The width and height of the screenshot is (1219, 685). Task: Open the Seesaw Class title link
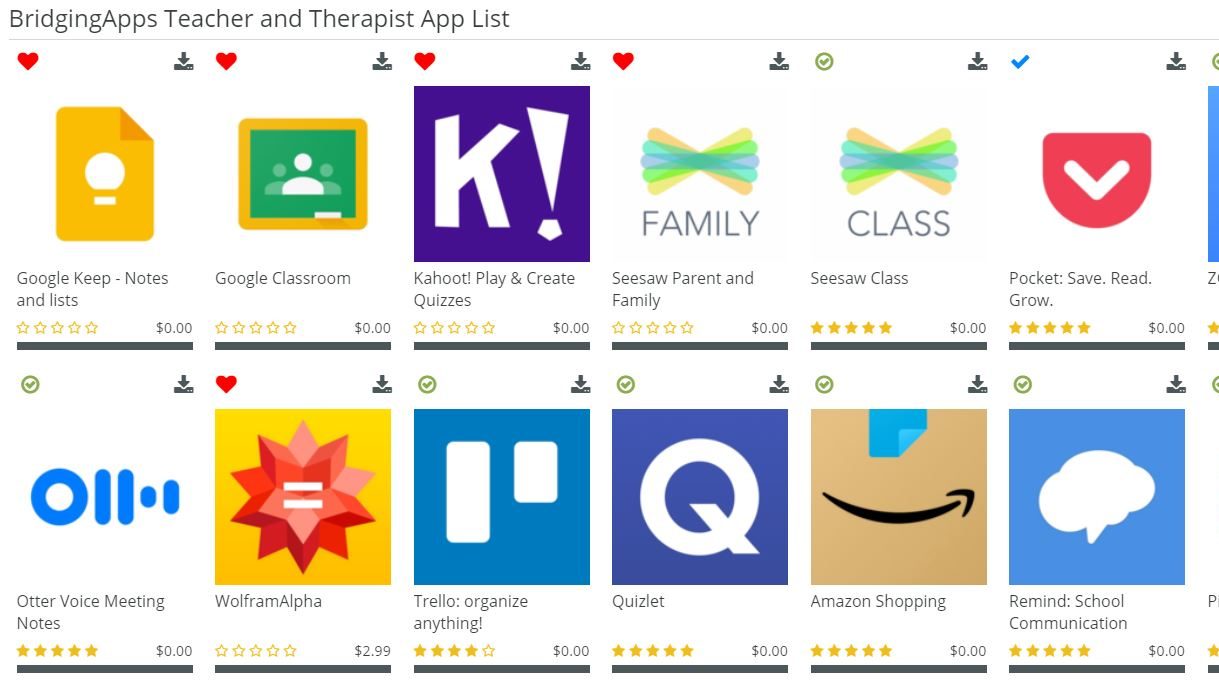[859, 278]
